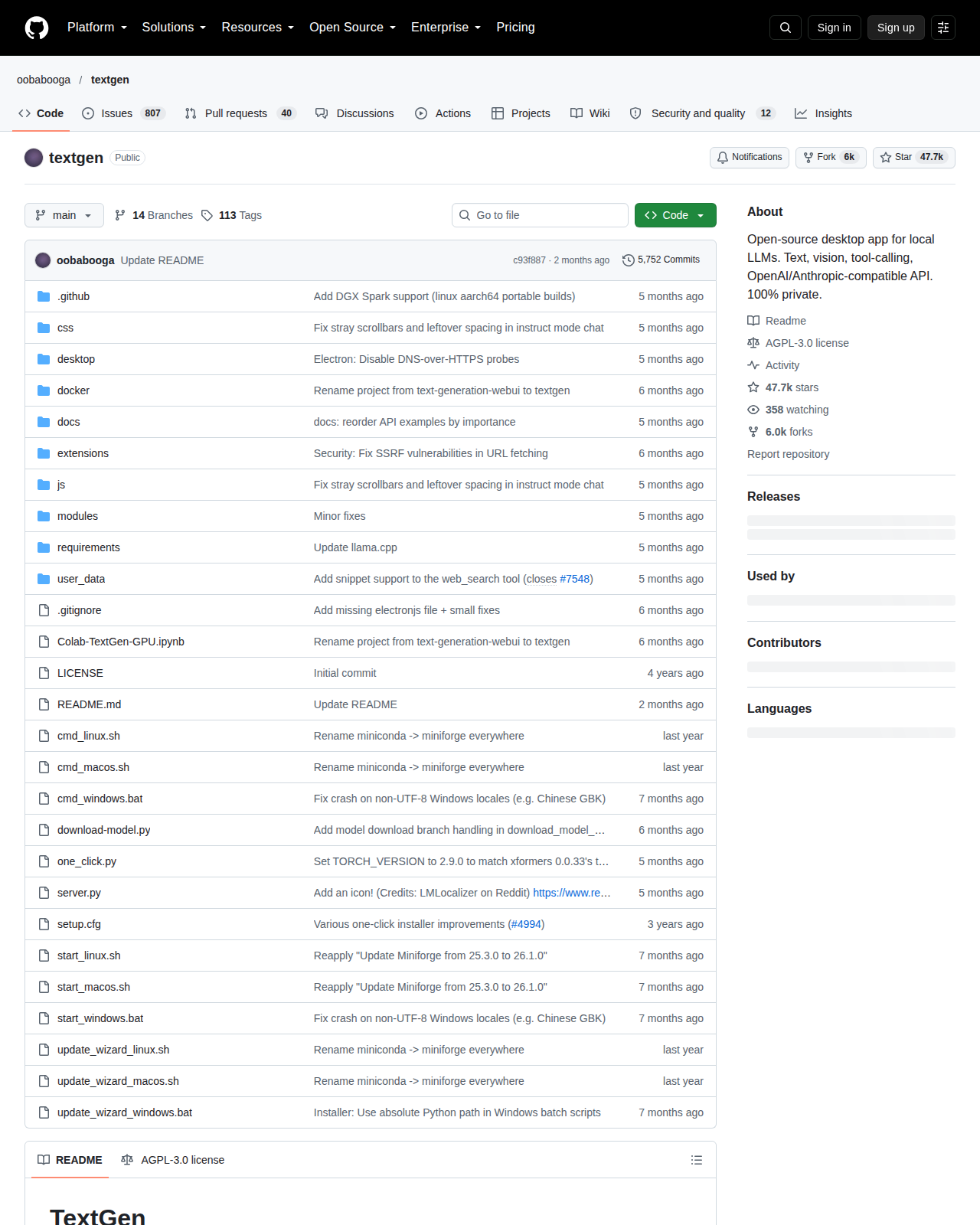The width and height of the screenshot is (980, 1225).
Task: Open issue link #7548 in user_data commit
Action: point(574,579)
